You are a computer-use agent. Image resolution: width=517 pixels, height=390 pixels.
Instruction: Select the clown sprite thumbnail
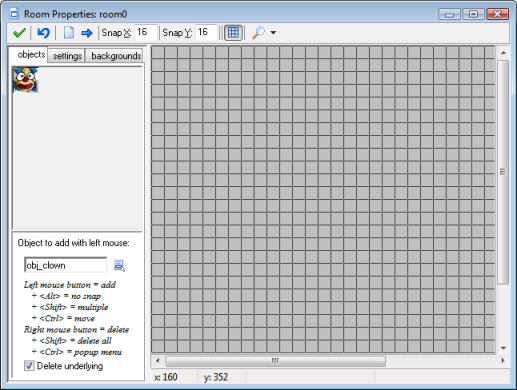coord(25,80)
